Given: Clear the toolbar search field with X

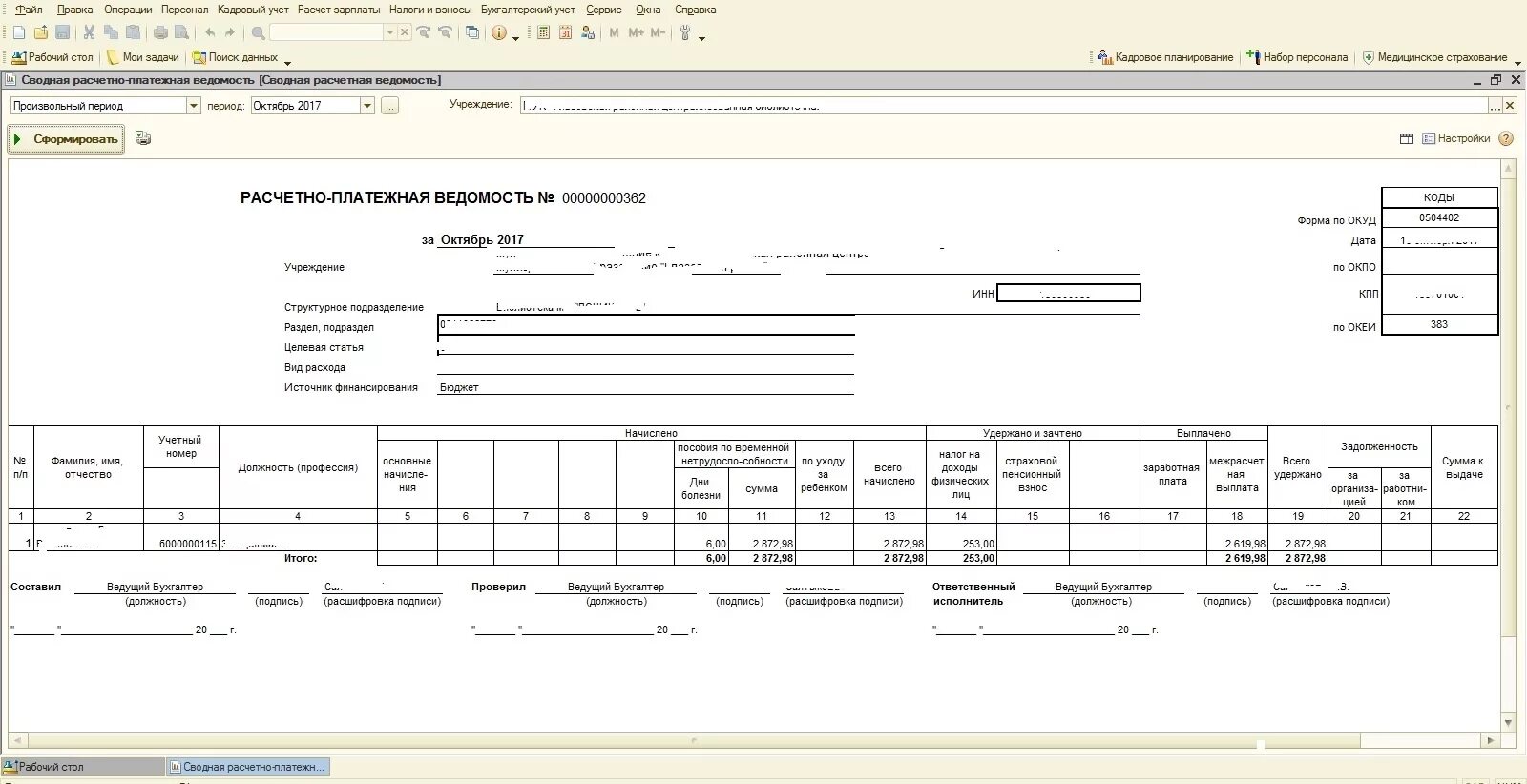Looking at the screenshot, I should point(404,32).
